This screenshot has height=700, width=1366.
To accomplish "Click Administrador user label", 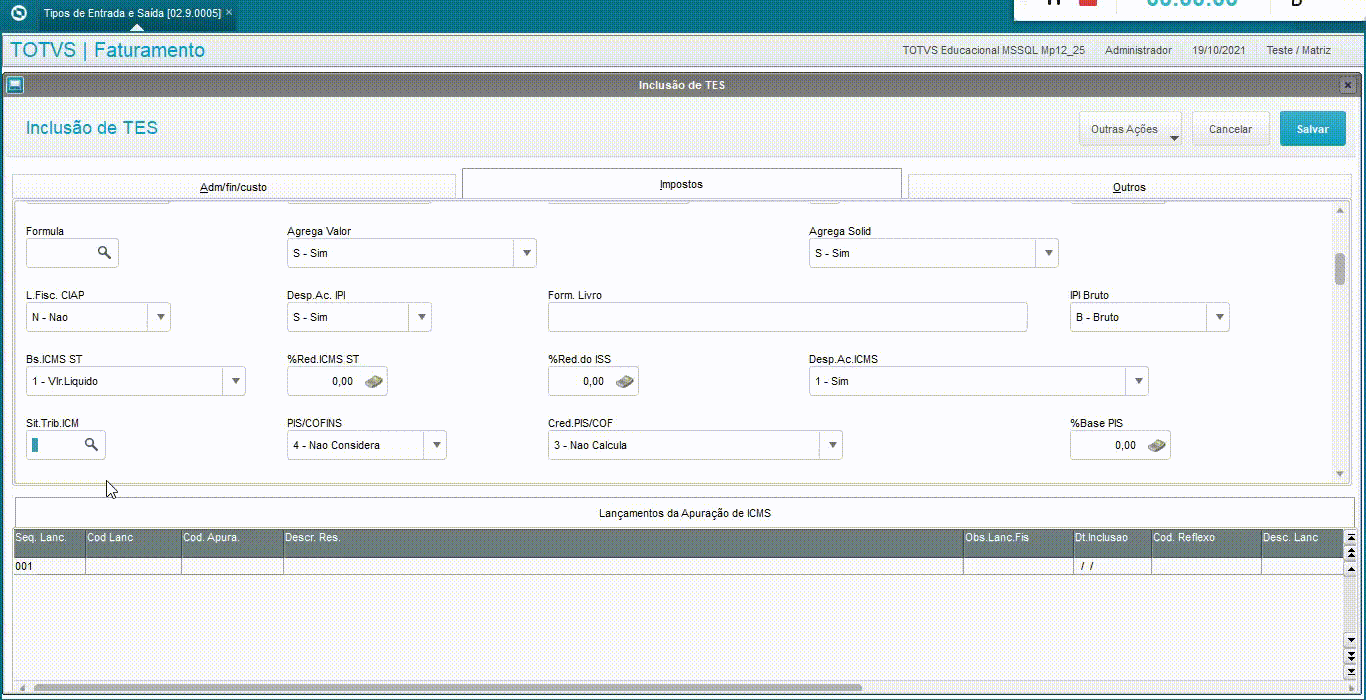I will pyautogui.click(x=1138, y=50).
